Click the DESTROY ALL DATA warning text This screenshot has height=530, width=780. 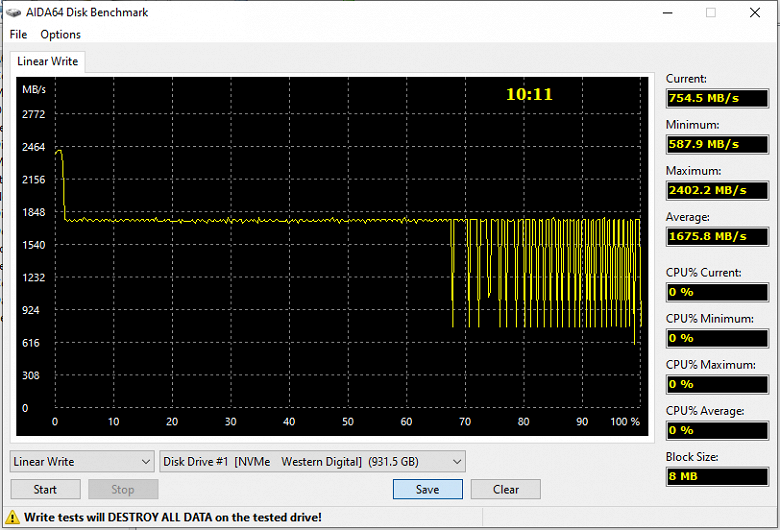point(172,517)
